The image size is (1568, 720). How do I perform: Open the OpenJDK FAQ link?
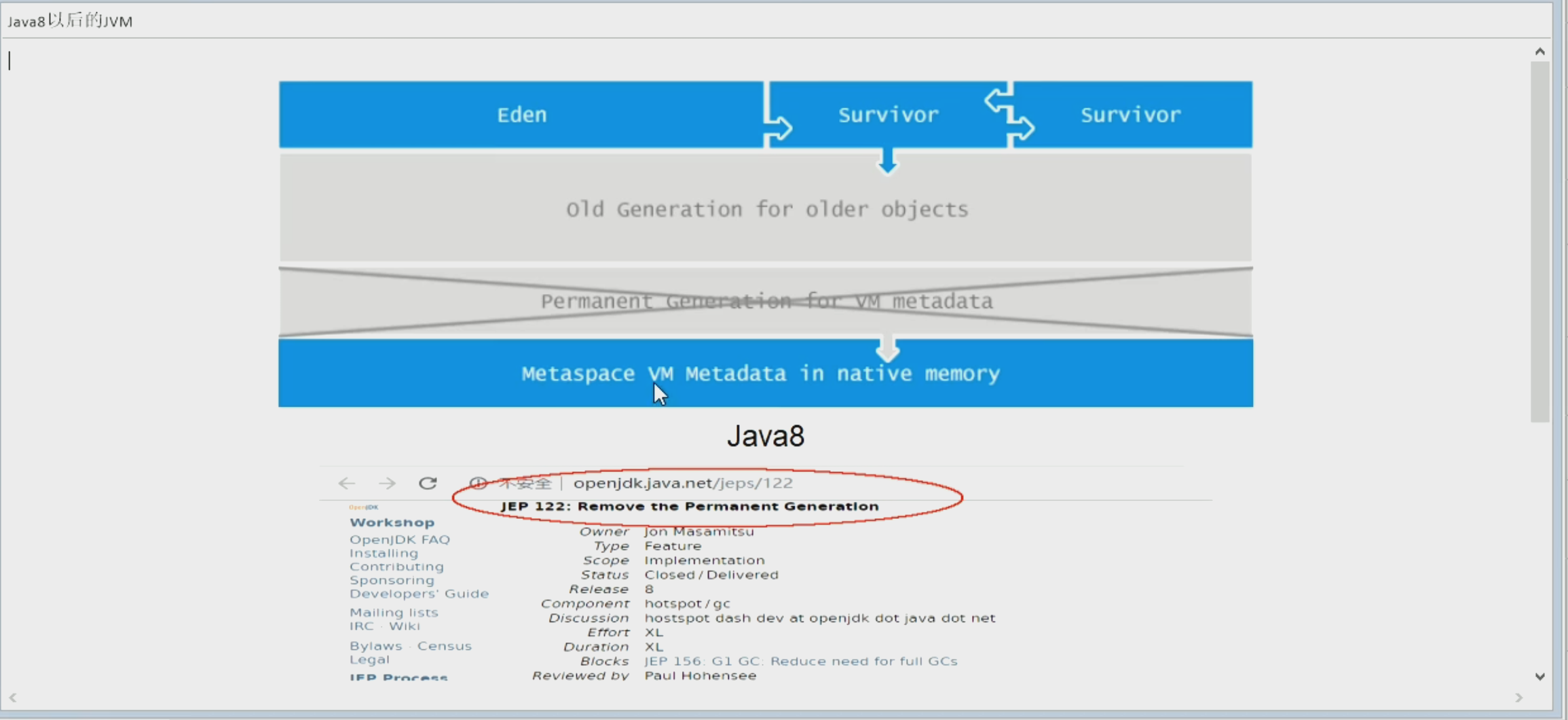(x=400, y=539)
